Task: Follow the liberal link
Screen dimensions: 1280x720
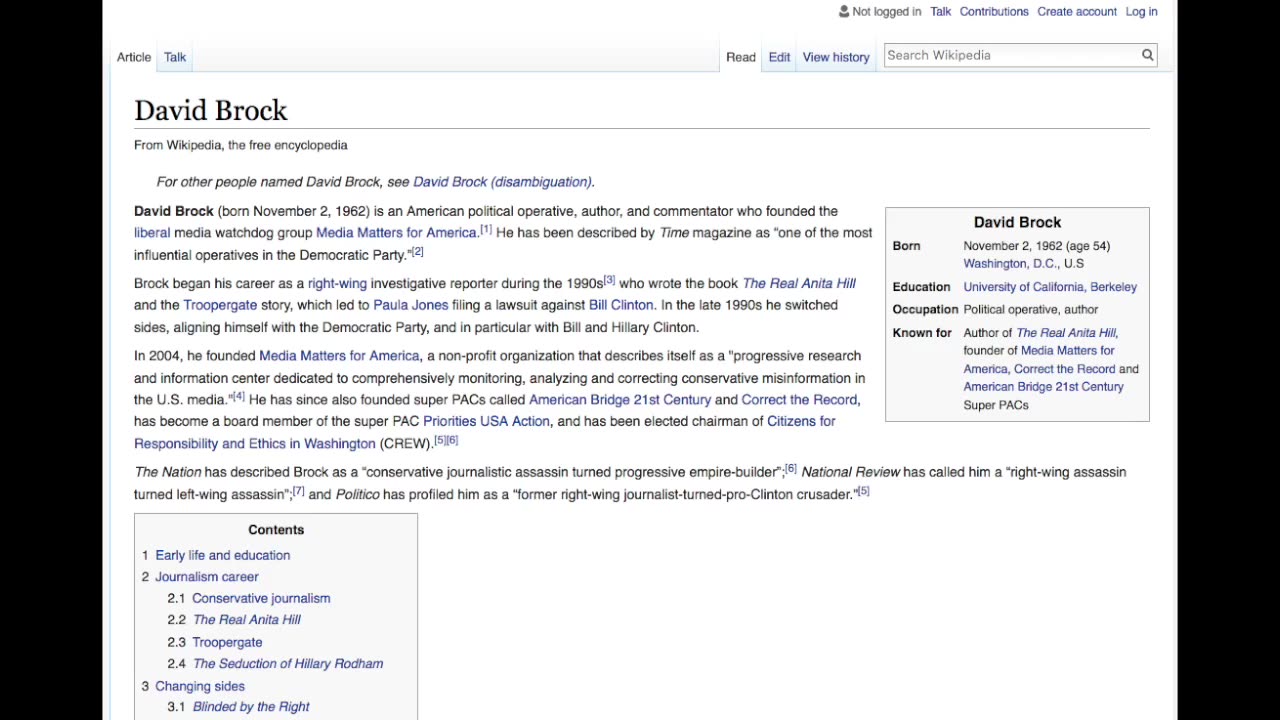Action: 152,233
